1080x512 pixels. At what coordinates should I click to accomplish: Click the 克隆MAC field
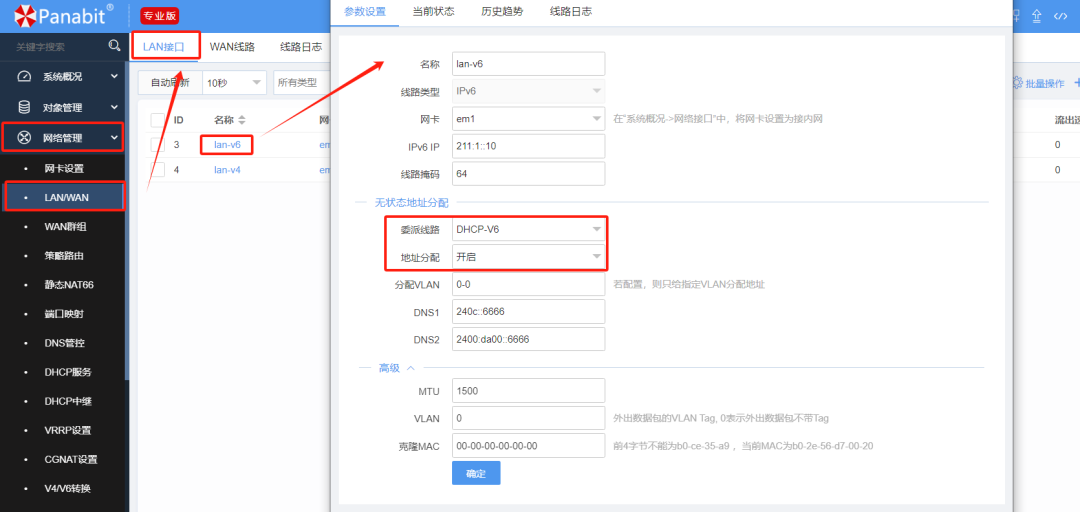tap(528, 446)
